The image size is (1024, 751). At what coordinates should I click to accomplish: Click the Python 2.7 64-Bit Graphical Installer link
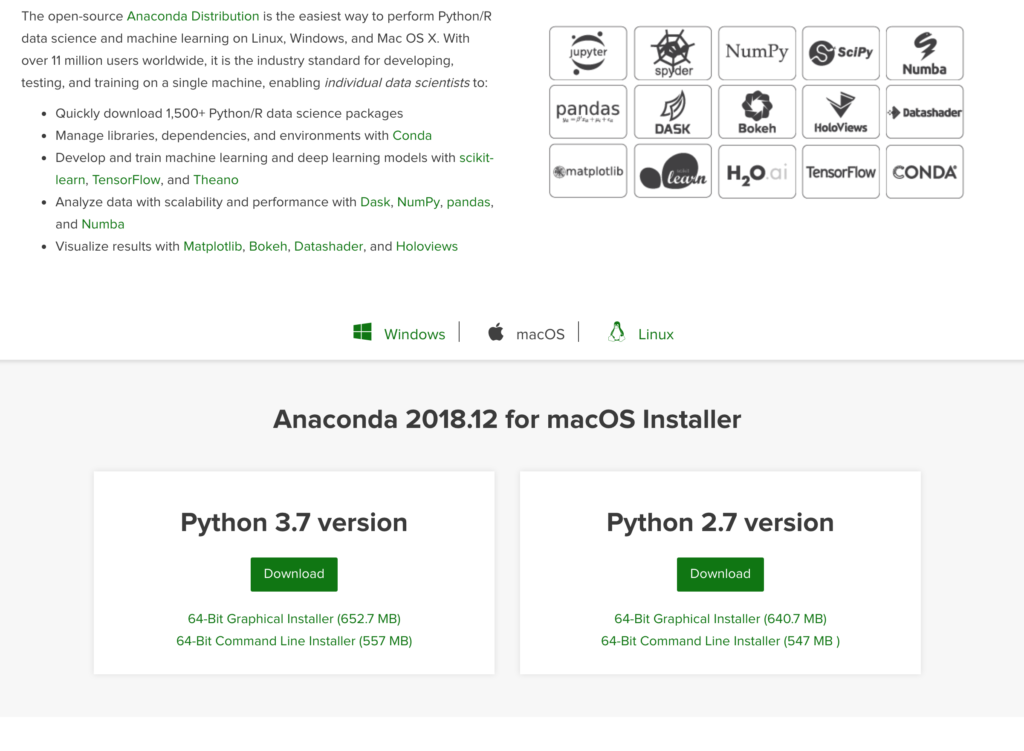pyautogui.click(x=720, y=618)
